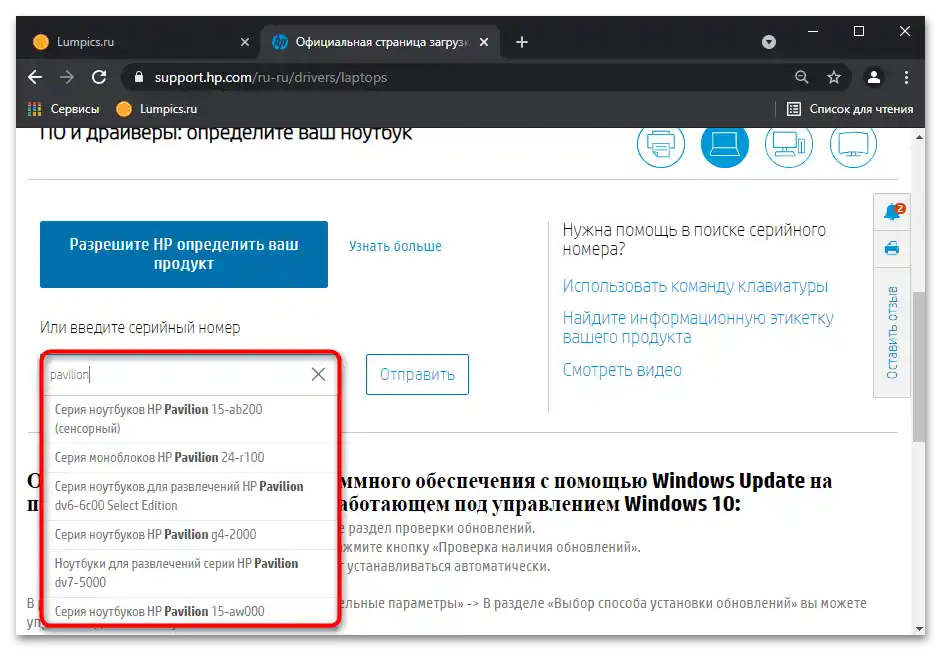Viewport: 941px width, 651px height.
Task: Open Lumpics.ru bookmark in bookmarks bar
Action: pos(157,109)
